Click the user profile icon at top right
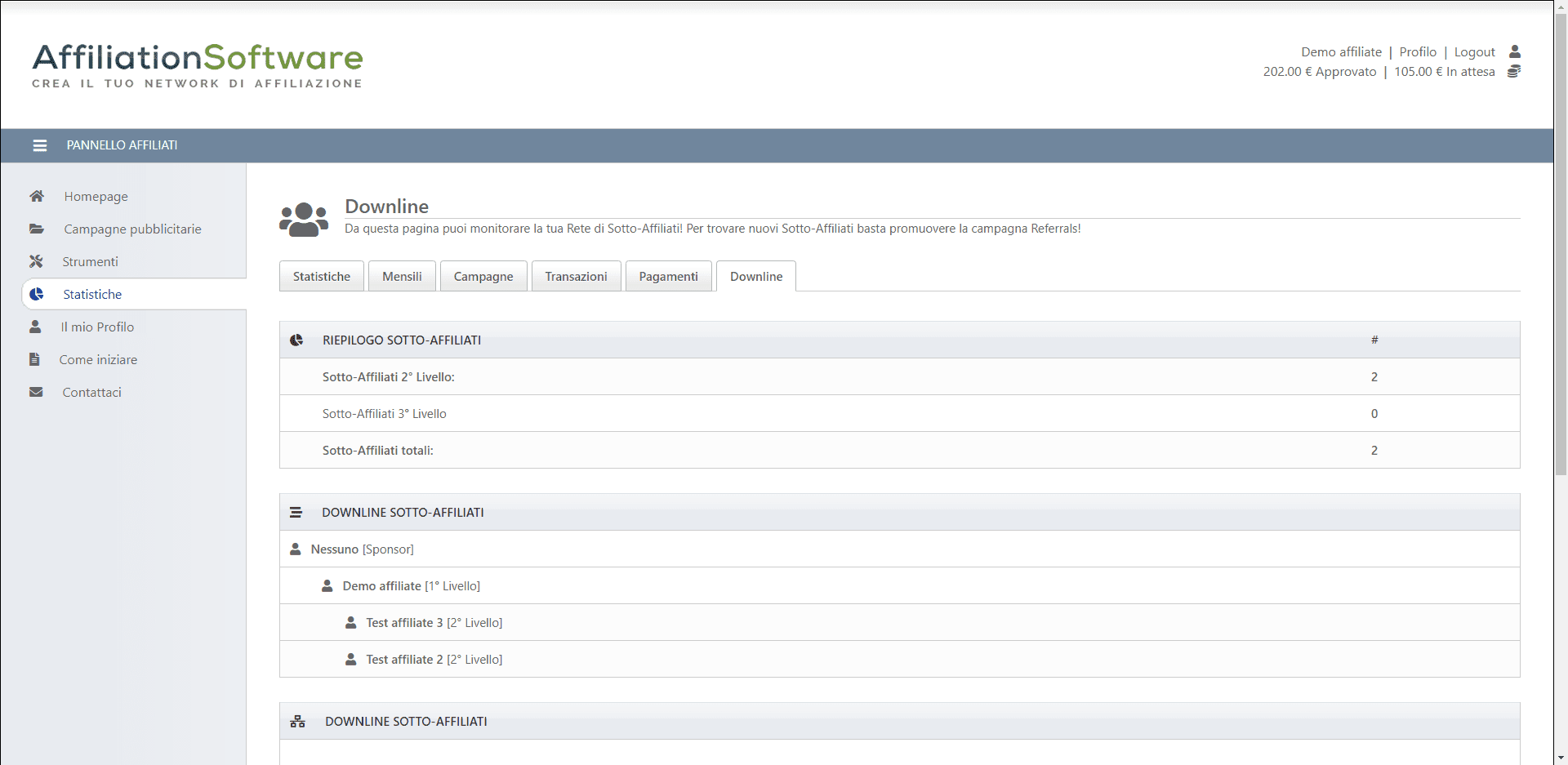 tap(1514, 51)
